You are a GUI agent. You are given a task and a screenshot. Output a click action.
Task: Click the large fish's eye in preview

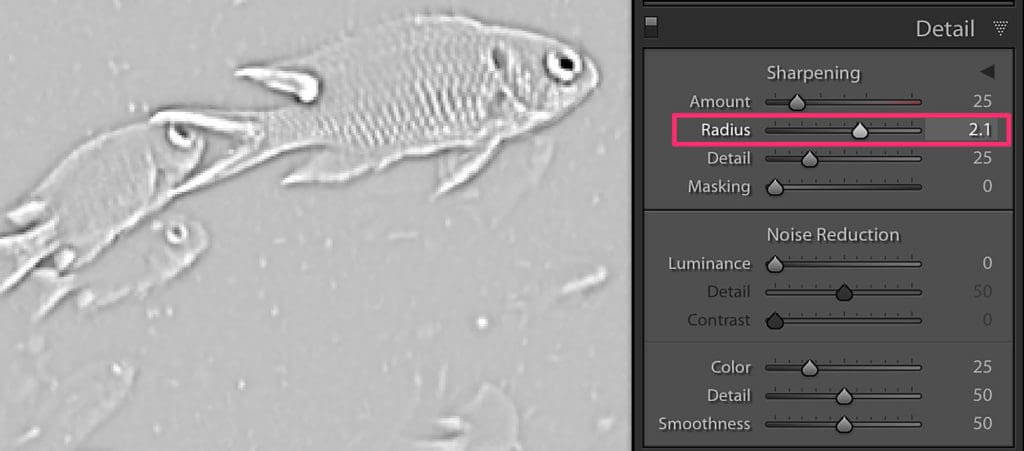click(563, 64)
